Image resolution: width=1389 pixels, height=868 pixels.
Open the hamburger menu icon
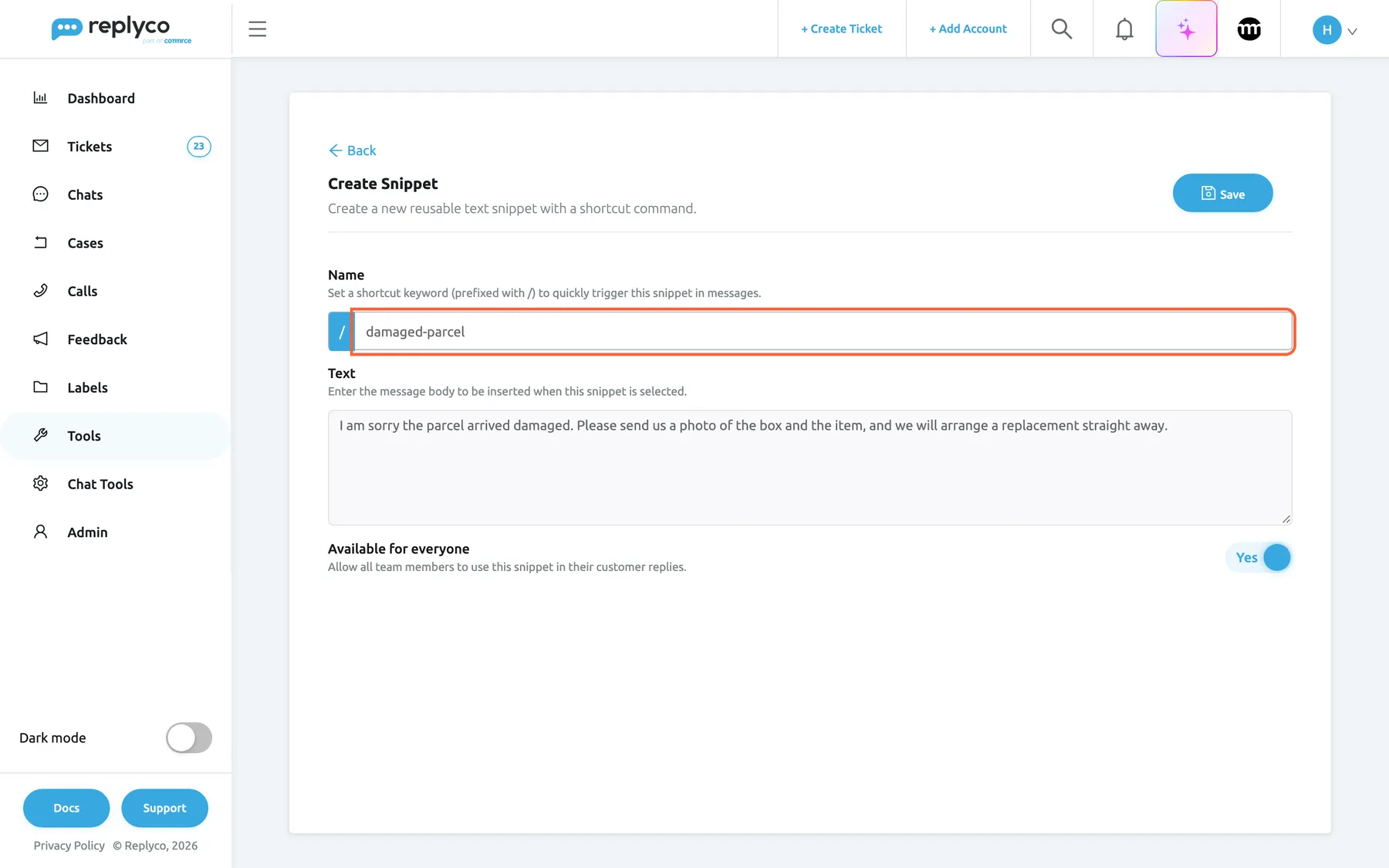click(257, 29)
